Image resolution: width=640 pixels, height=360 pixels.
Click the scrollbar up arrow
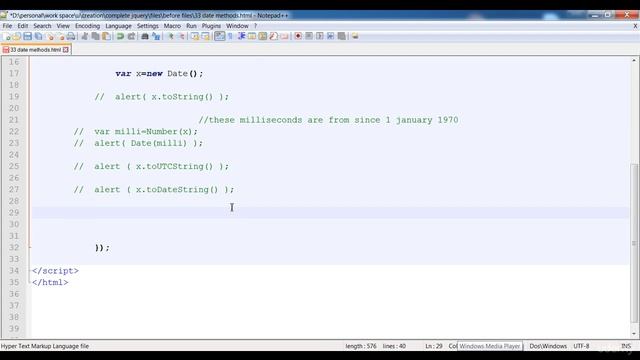click(x=634, y=60)
